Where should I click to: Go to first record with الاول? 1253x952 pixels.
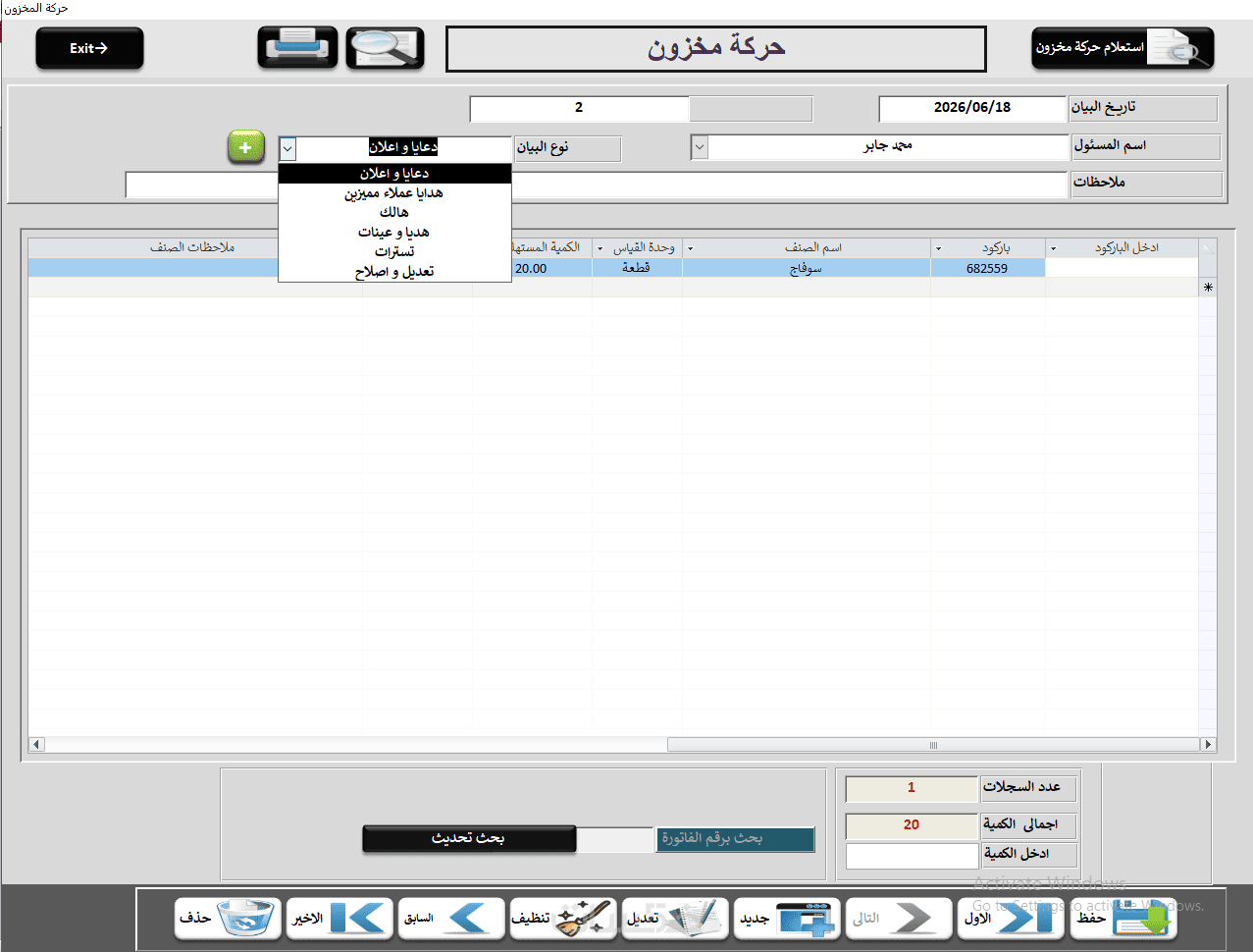pyautogui.click(x=1010, y=919)
